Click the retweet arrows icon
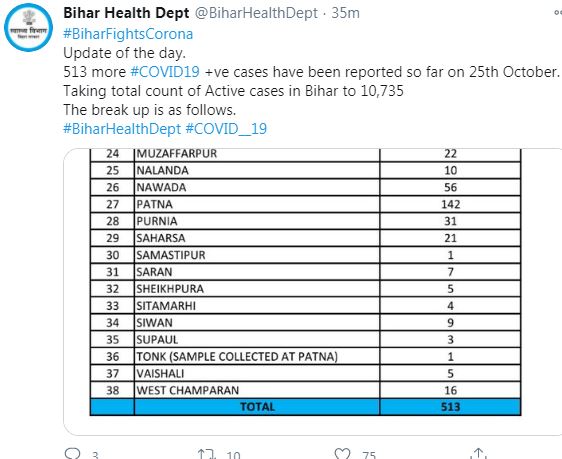 pos(207,454)
